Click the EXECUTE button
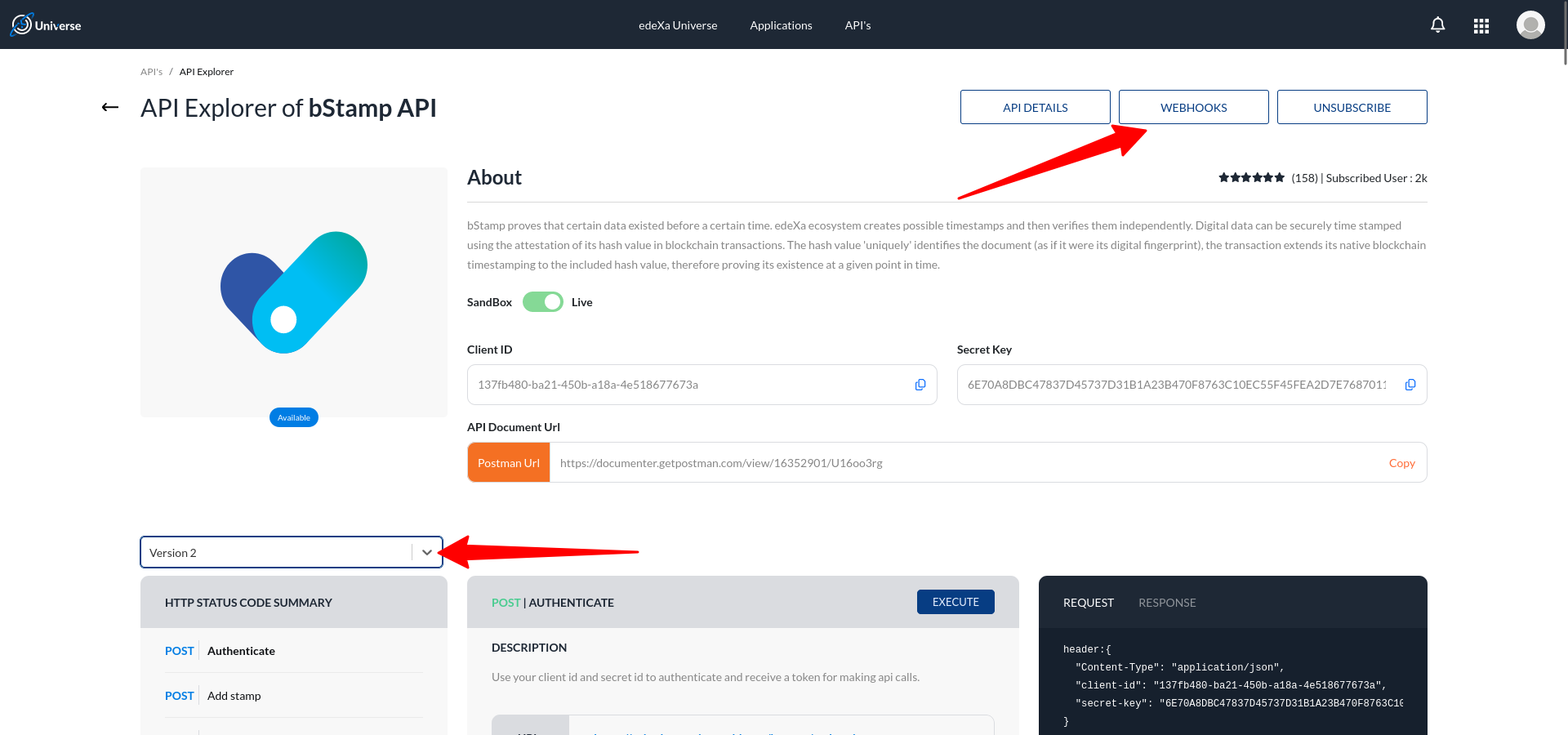 pos(955,602)
